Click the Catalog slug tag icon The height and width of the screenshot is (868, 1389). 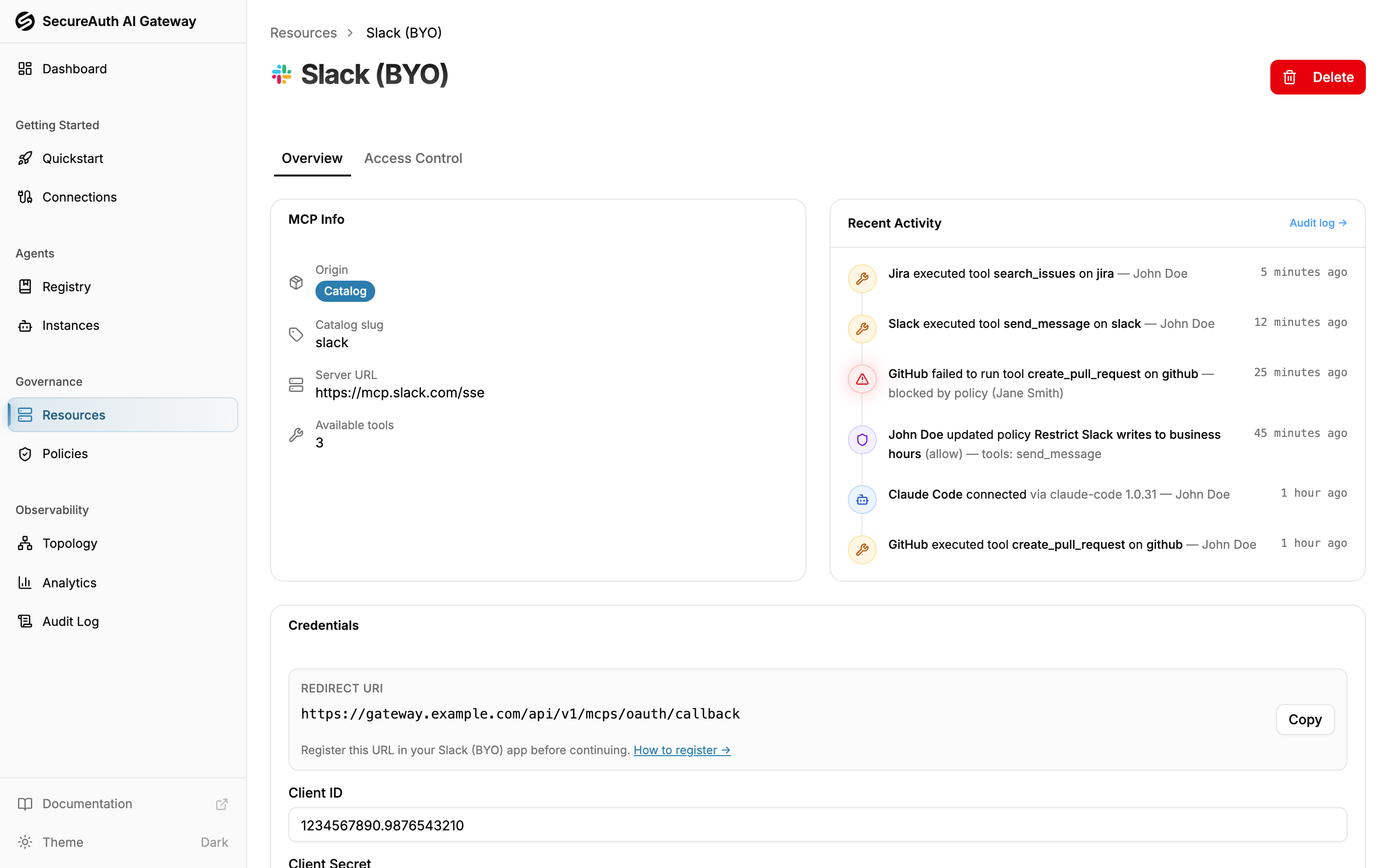pos(296,334)
